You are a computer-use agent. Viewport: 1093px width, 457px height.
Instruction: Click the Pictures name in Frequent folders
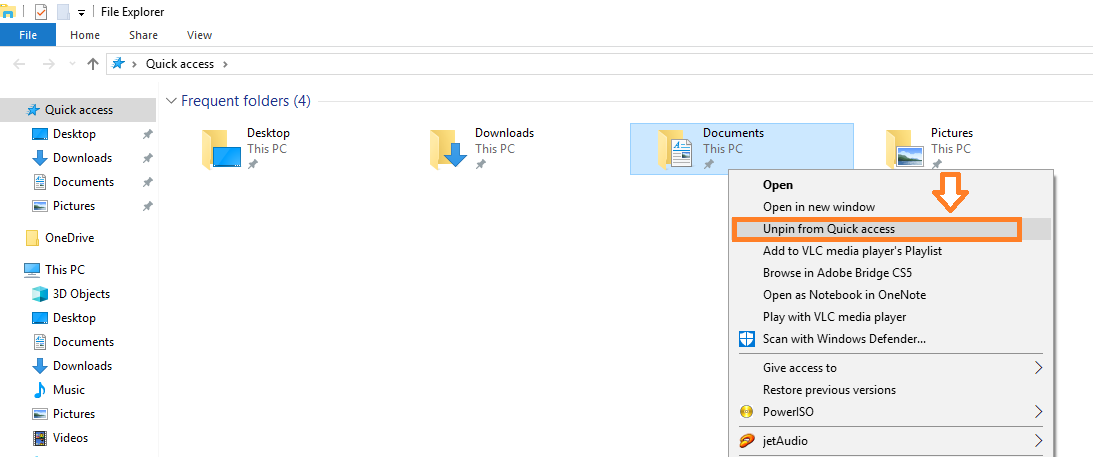[x=952, y=133]
